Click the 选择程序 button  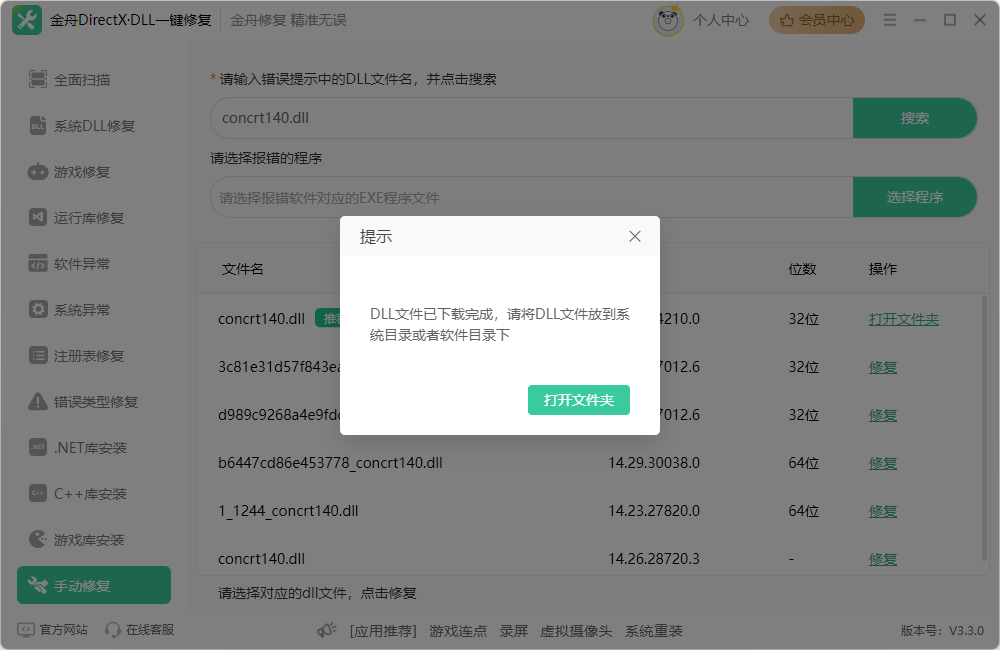[x=915, y=197]
